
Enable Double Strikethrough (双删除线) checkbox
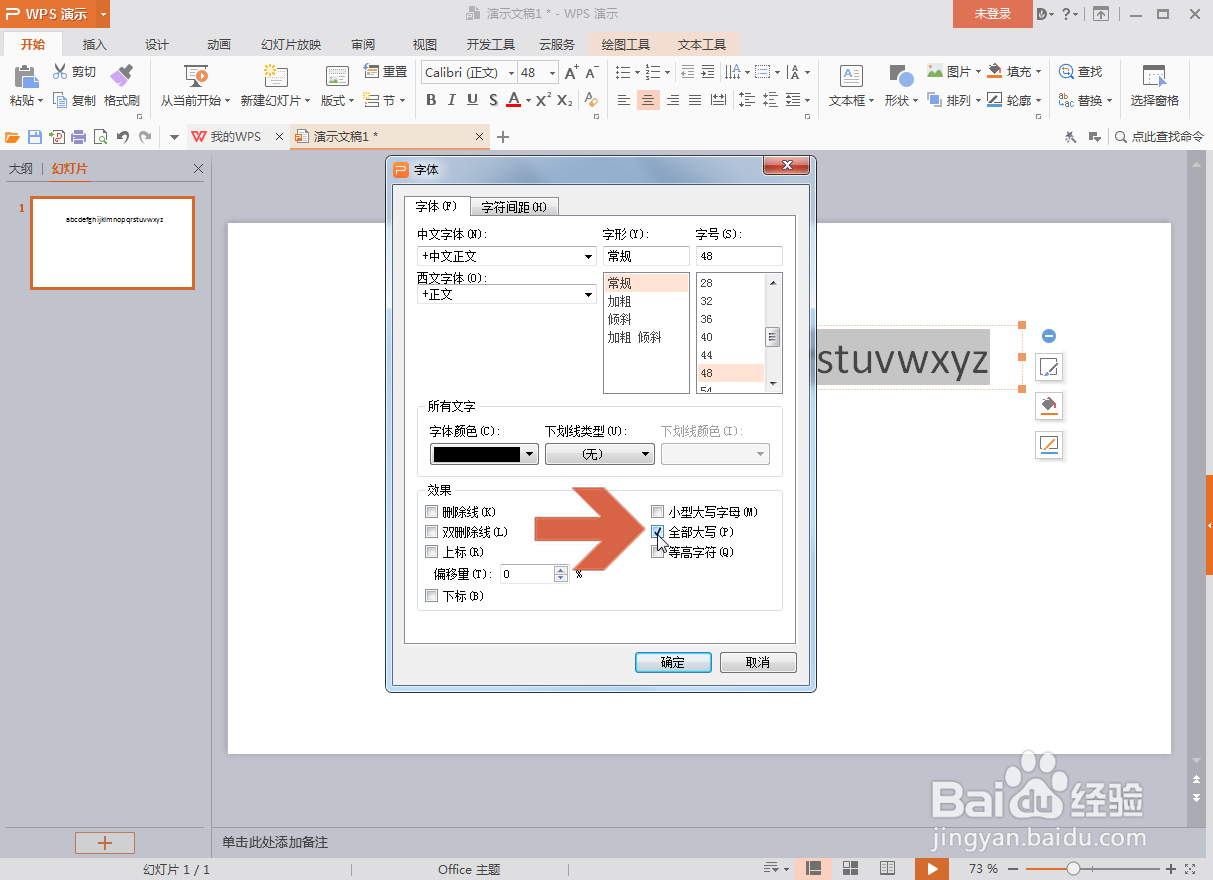click(x=432, y=532)
